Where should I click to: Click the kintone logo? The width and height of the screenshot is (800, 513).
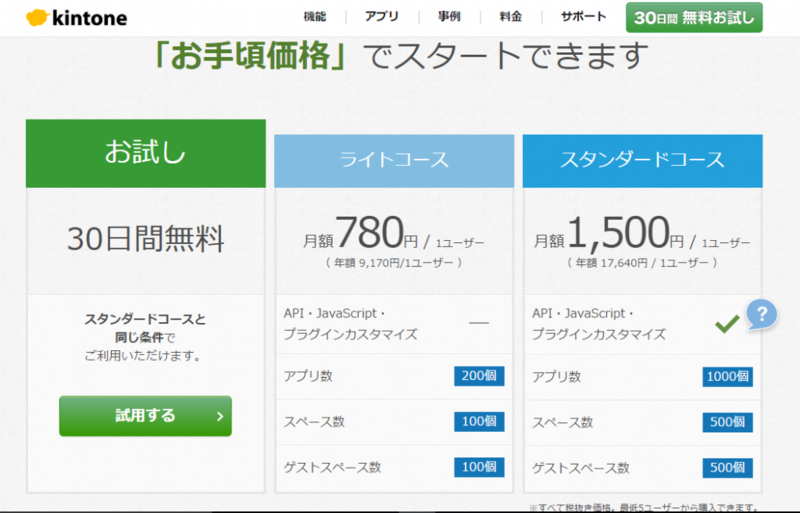pyautogui.click(x=77, y=18)
